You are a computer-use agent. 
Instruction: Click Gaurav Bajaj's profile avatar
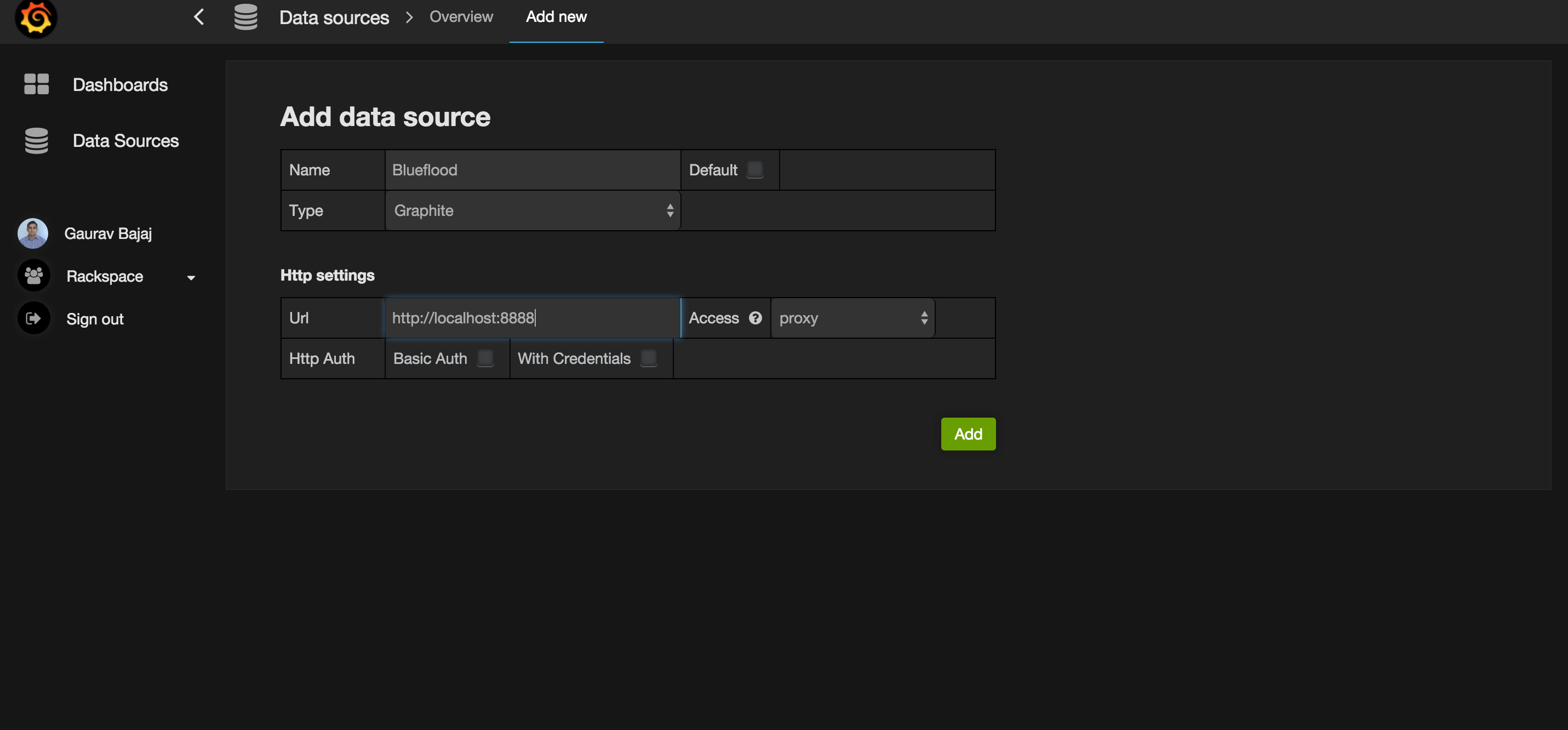click(33, 233)
